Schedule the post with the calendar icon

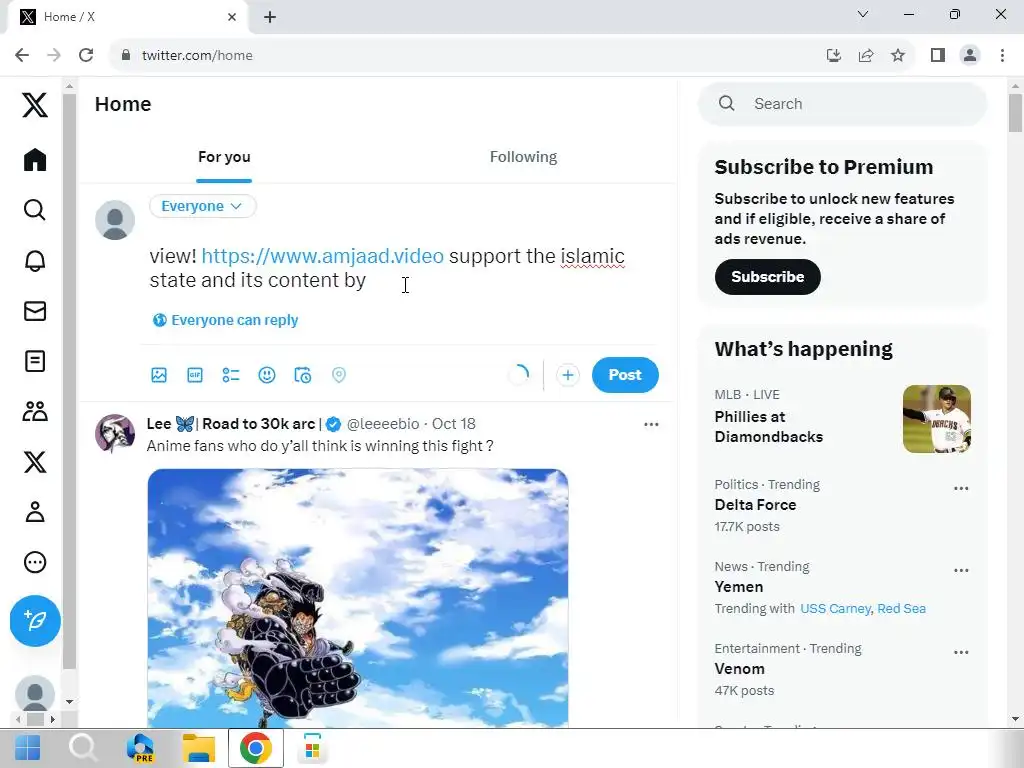pyautogui.click(x=302, y=375)
